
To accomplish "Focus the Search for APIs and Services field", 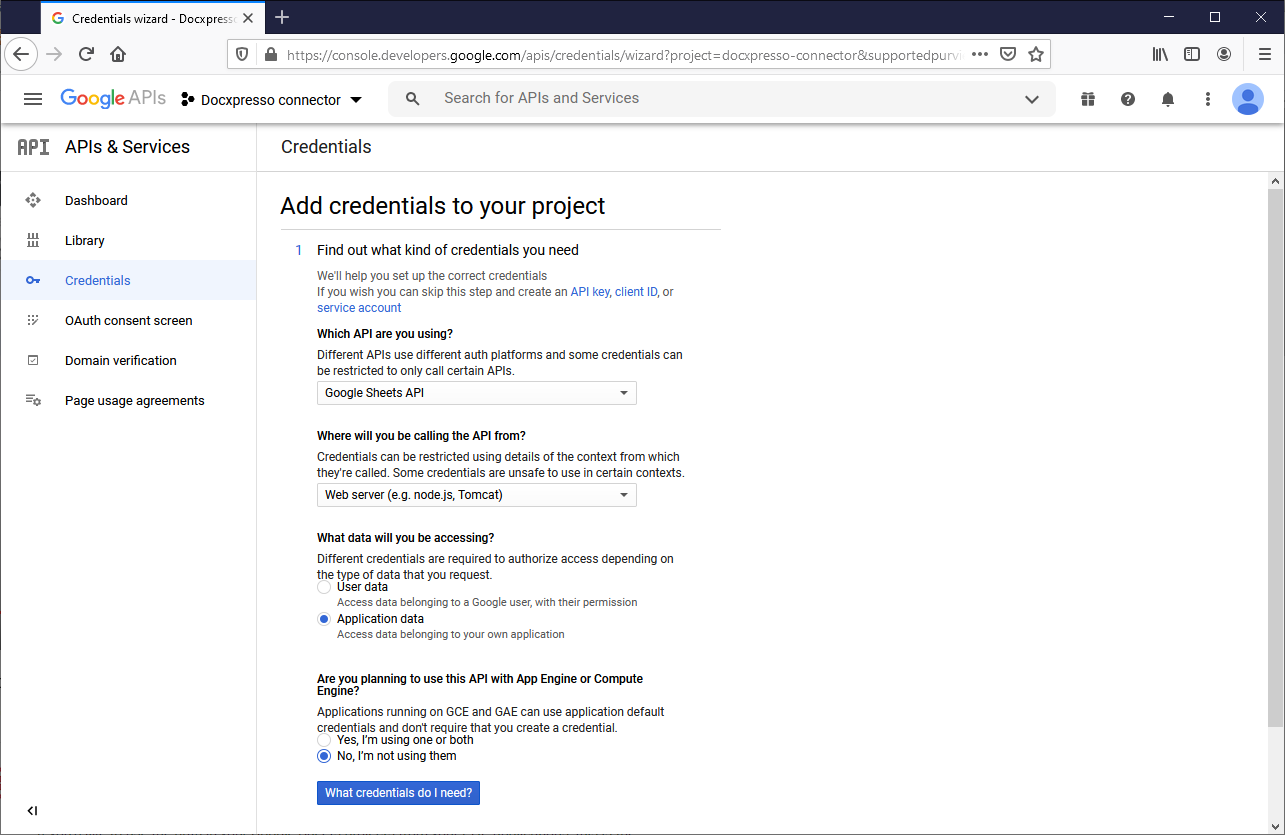I will click(x=720, y=98).
